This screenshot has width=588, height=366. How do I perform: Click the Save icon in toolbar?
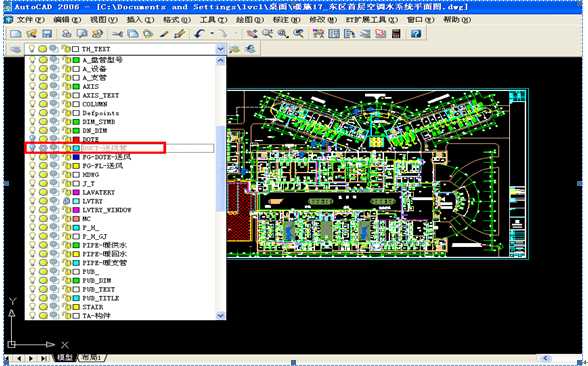pos(47,34)
